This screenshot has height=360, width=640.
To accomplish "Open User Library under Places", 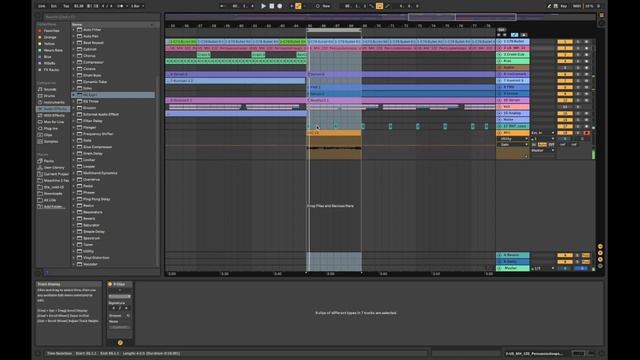I will (54, 167).
